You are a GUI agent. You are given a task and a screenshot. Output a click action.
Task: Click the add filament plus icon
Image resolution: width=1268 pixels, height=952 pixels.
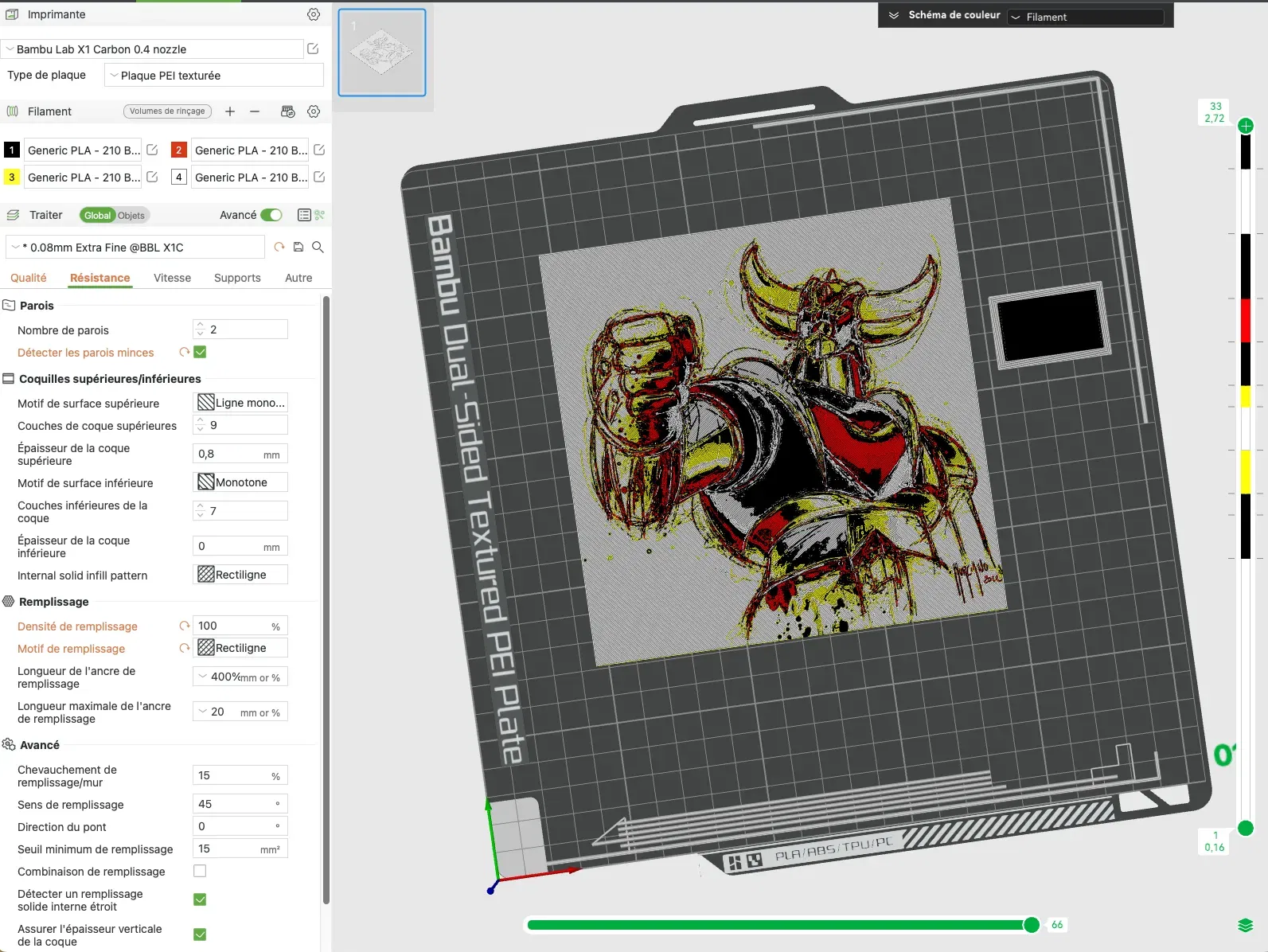[230, 111]
